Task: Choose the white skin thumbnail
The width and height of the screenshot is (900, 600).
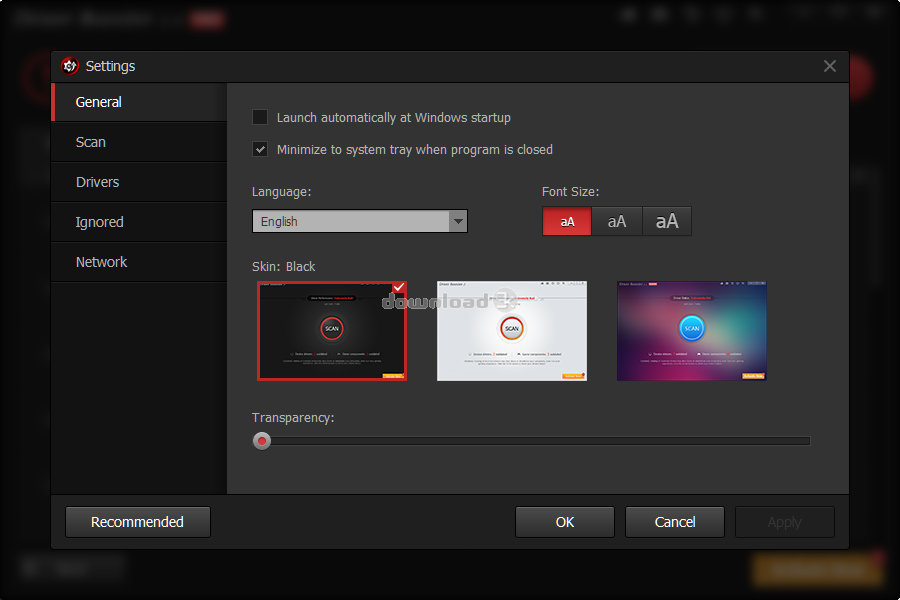Action: pos(512,330)
